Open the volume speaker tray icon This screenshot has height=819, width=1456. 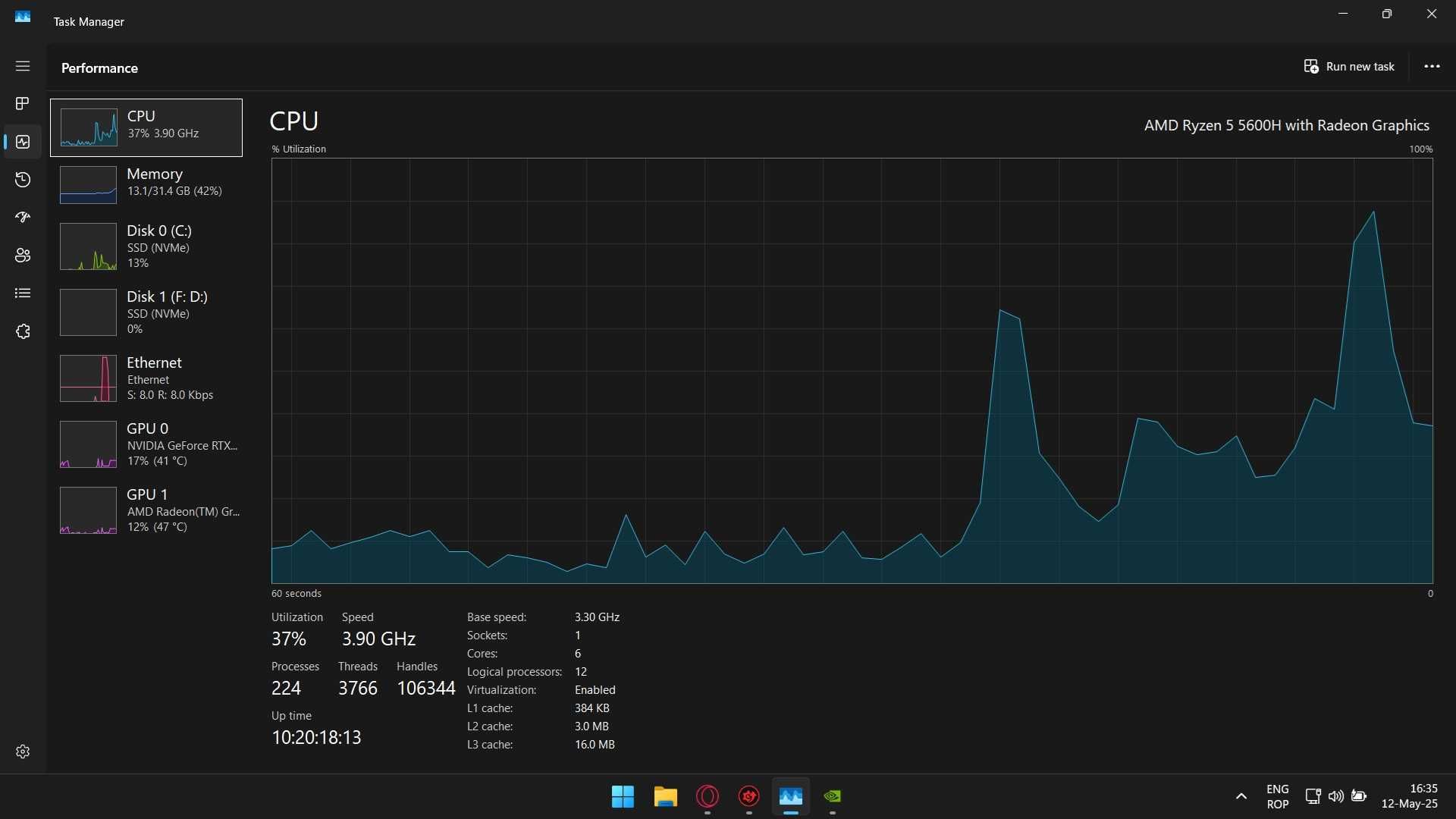(x=1336, y=796)
